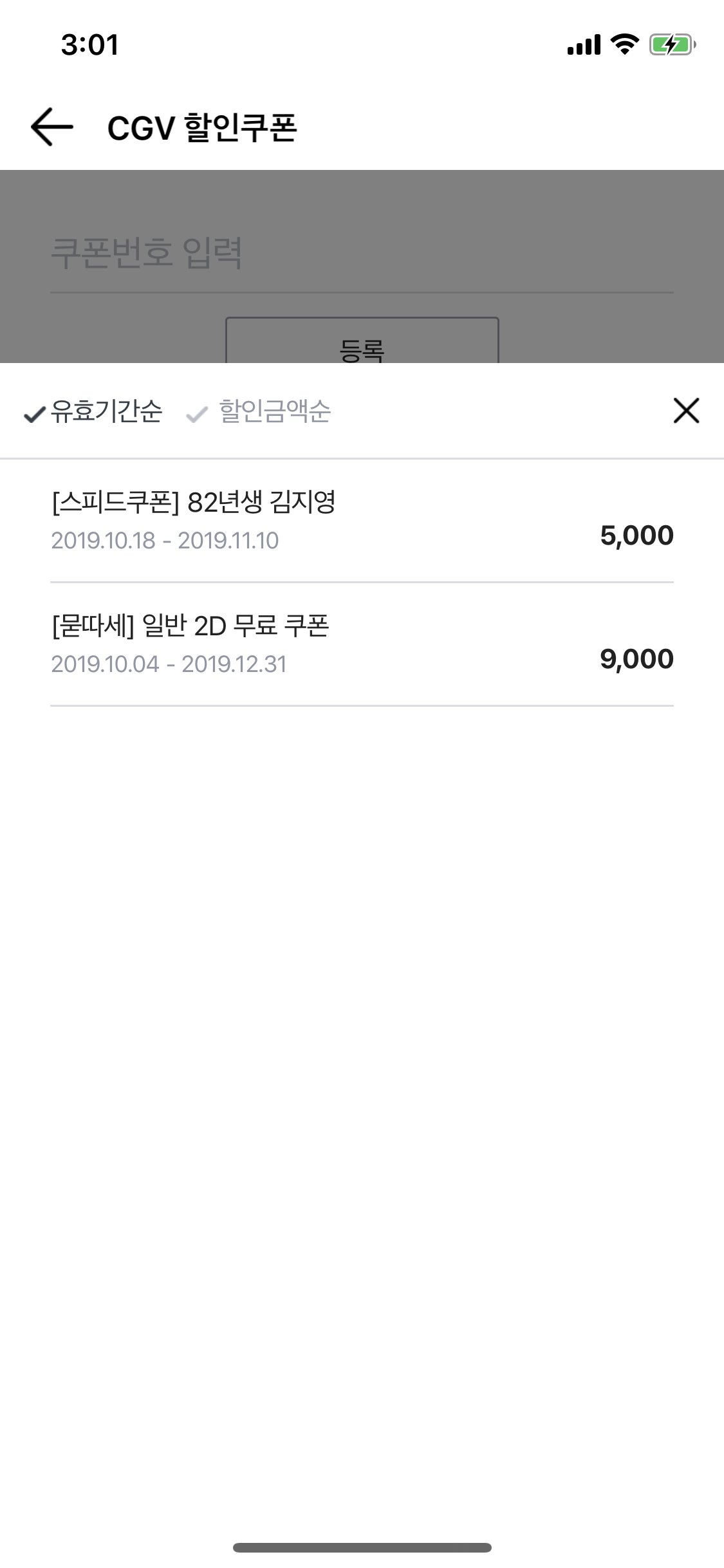
Task: Tap the 5,000 discount amount
Action: click(x=636, y=536)
